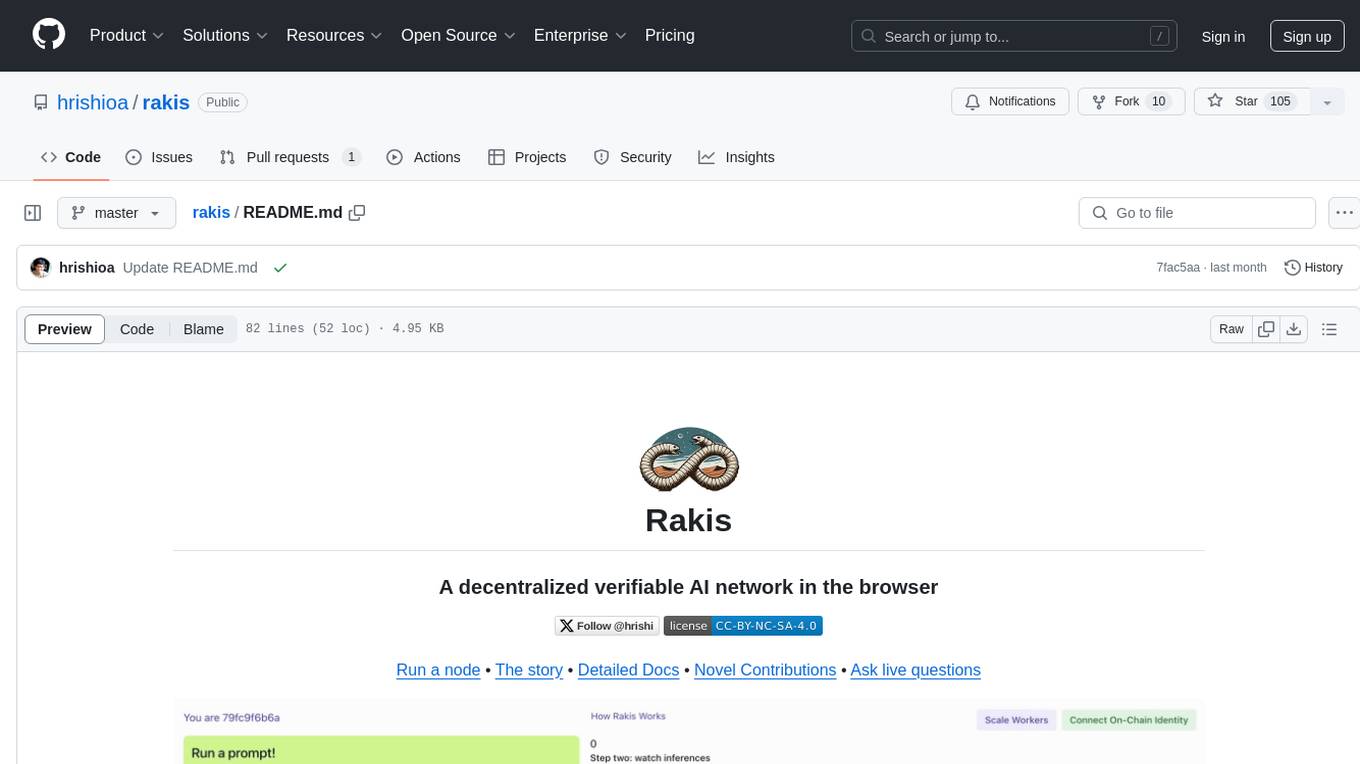1360x764 pixels.
Task: Open the Novel Contributions link
Action: pyautogui.click(x=765, y=670)
